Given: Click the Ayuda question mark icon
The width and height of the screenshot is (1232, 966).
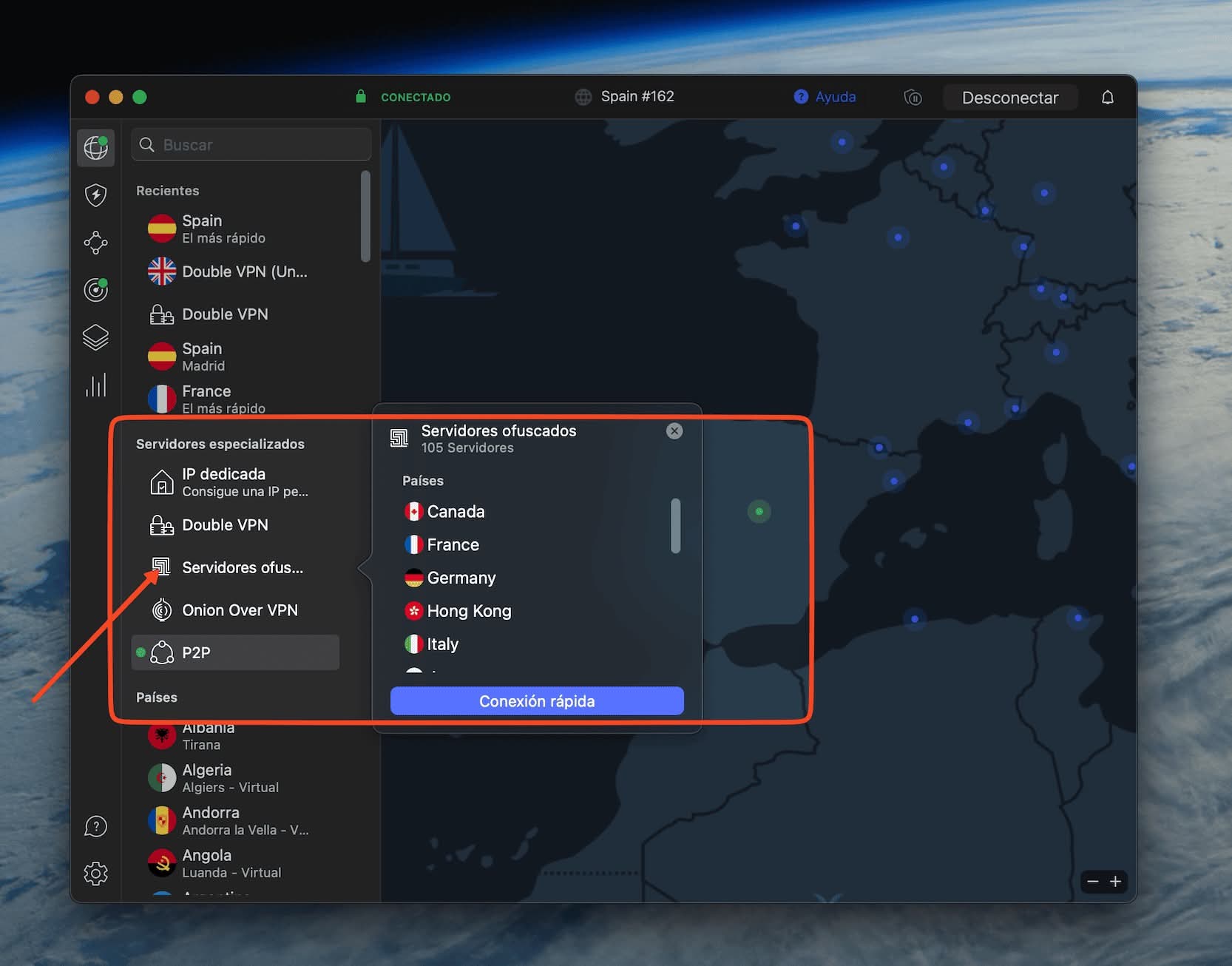Looking at the screenshot, I should pos(801,96).
